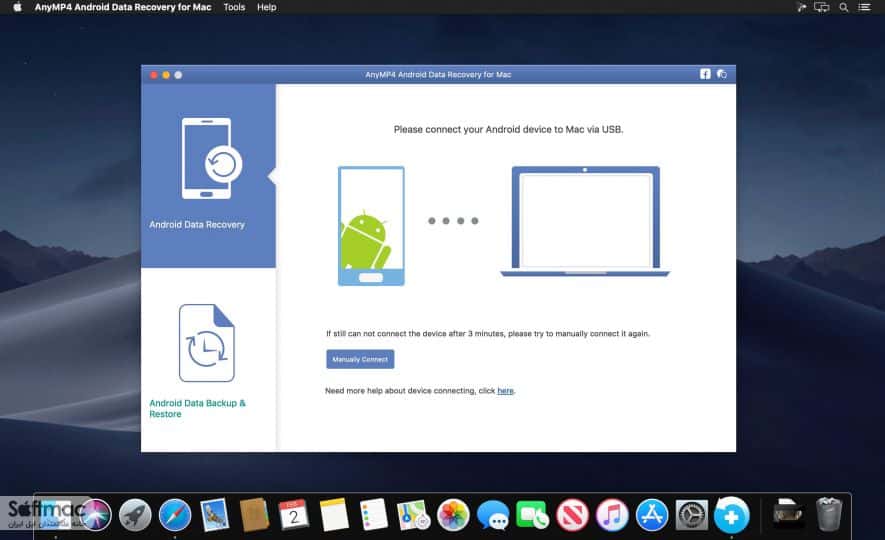Open Safari from the dock
885x540 pixels.
click(x=174, y=515)
